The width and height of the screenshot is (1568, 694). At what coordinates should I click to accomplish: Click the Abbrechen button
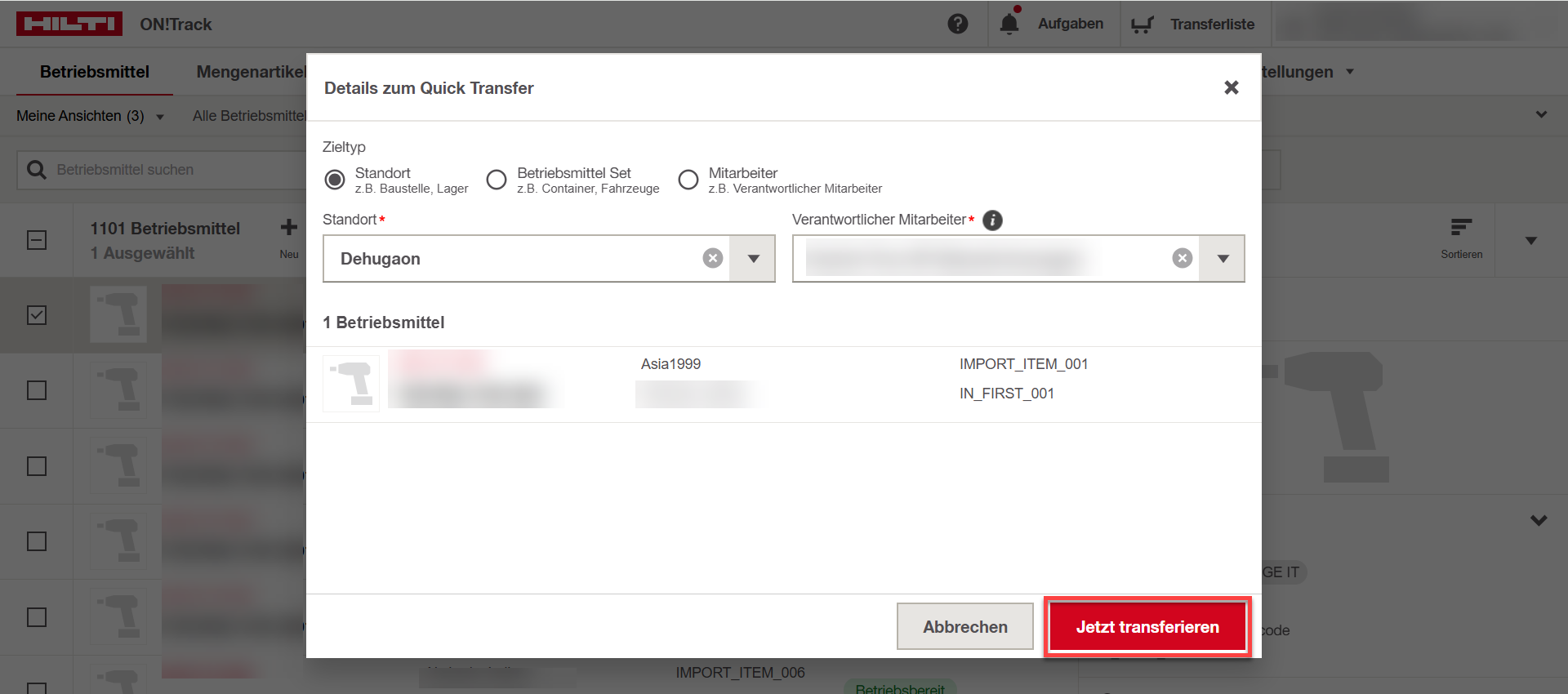tap(964, 627)
